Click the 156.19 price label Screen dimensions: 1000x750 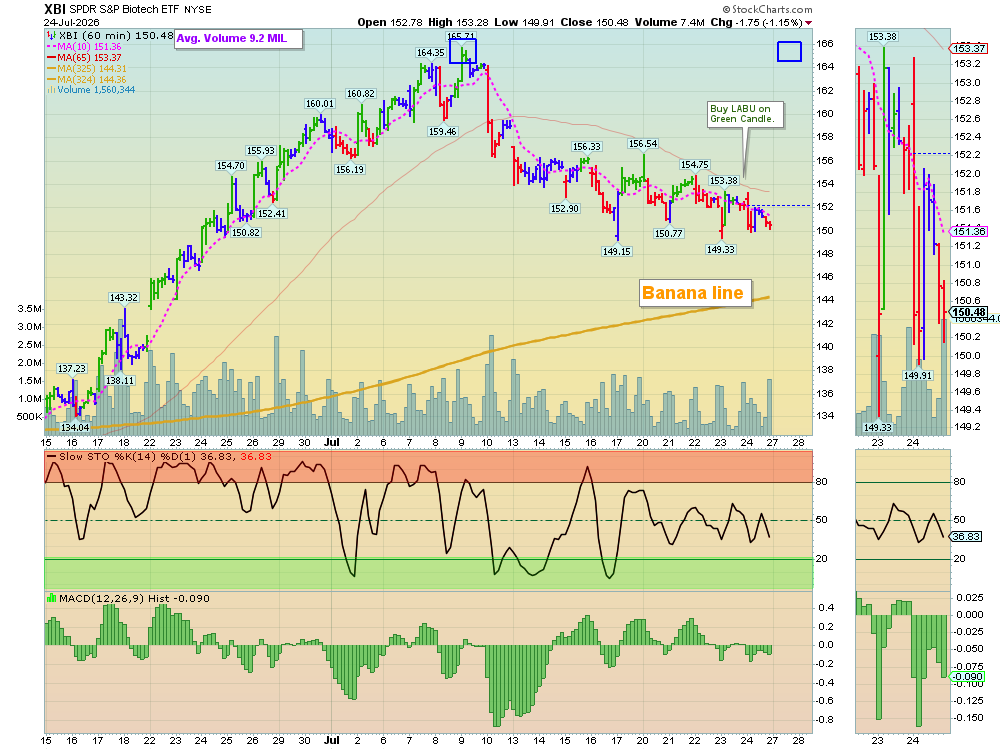350,170
